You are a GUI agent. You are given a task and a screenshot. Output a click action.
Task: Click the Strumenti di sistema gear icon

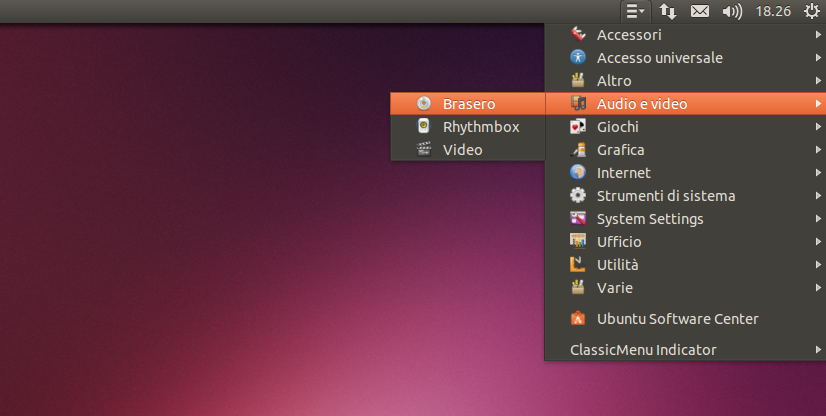(578, 195)
